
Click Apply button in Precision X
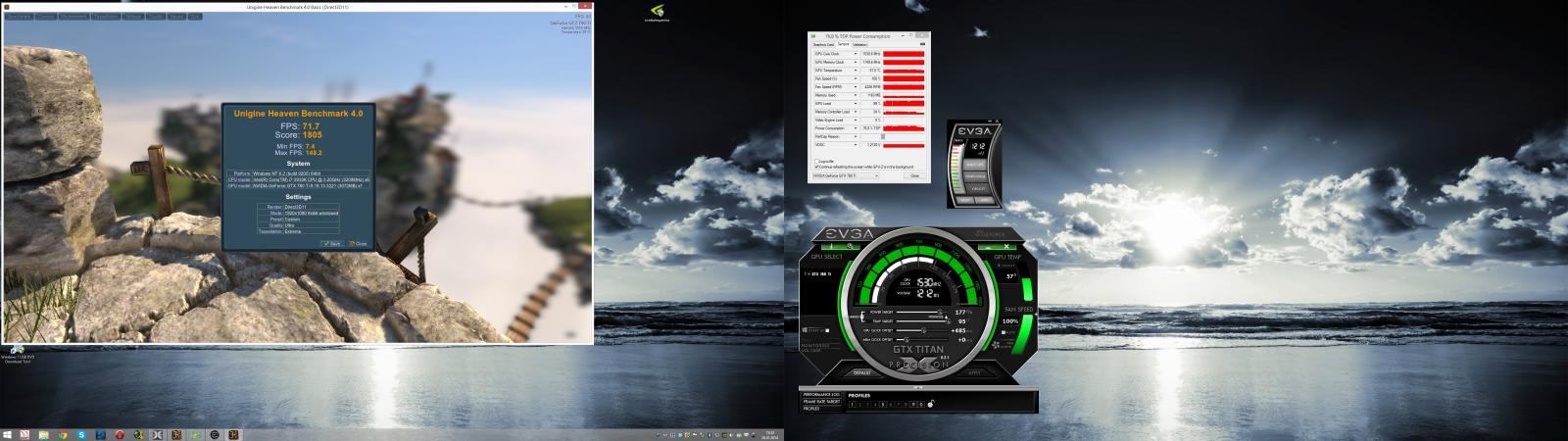(974, 372)
